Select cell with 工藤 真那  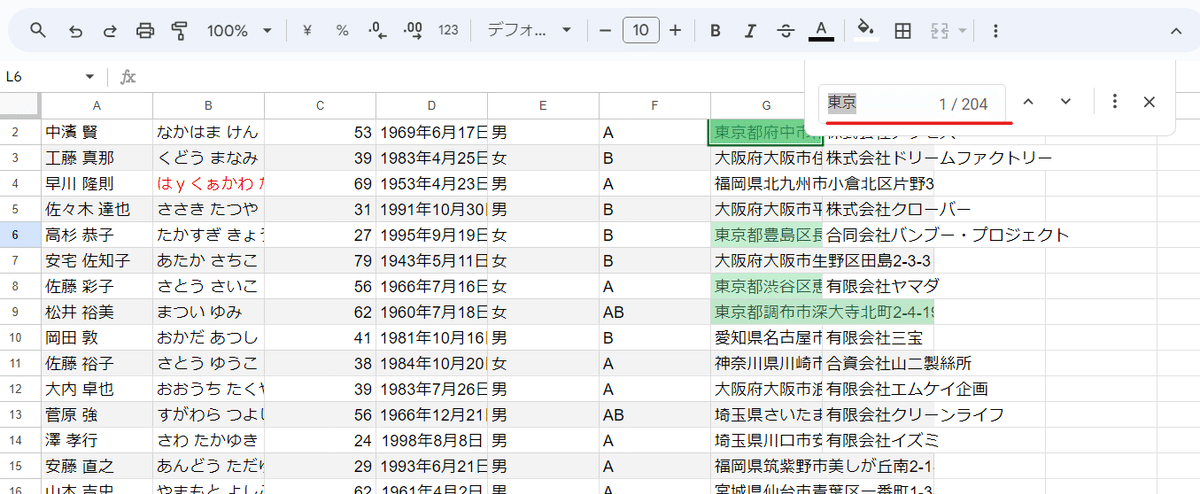point(97,158)
